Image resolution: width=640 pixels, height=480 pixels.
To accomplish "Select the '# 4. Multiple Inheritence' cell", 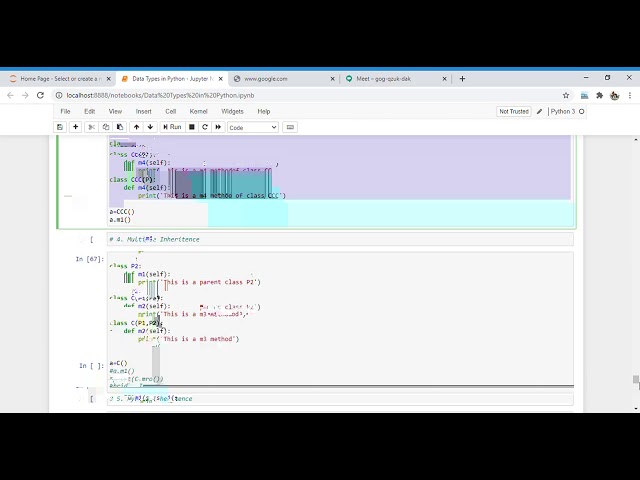I will click(340, 239).
